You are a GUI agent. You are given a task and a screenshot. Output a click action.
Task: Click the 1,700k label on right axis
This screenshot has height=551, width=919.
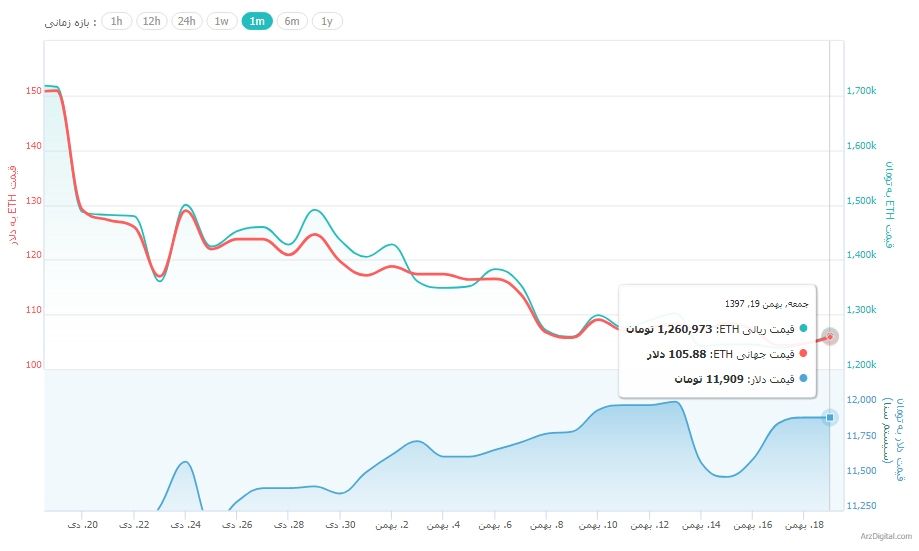(x=862, y=91)
